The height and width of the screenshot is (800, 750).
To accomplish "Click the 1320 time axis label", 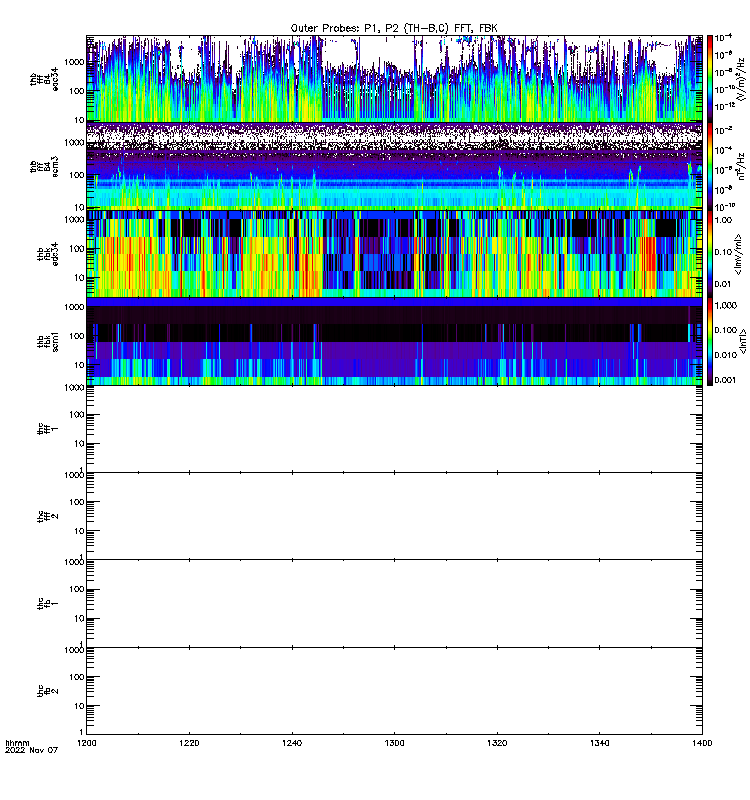I will (497, 743).
